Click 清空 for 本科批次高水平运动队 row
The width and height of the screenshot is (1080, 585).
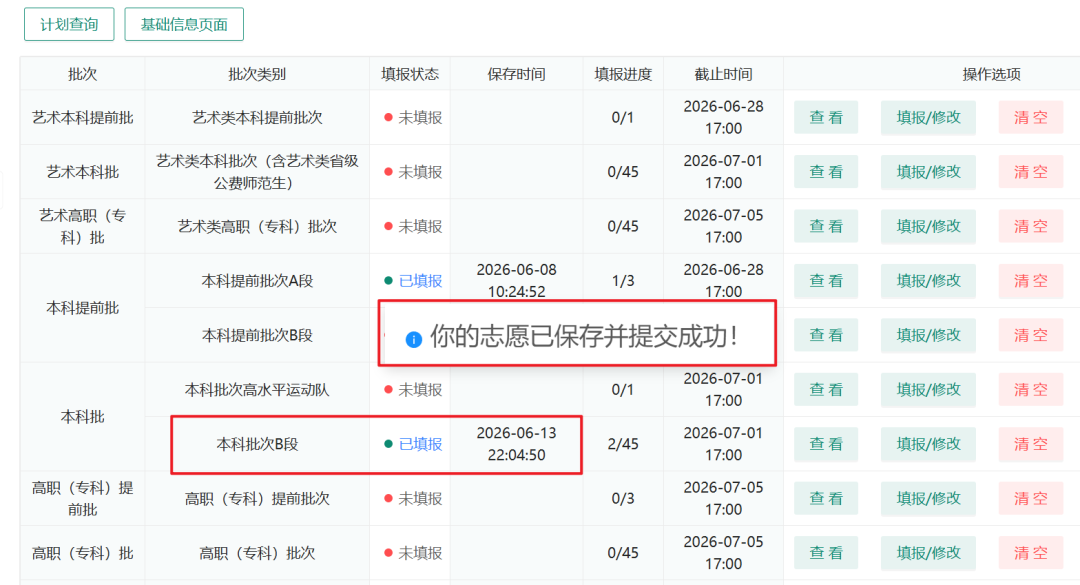(1030, 389)
